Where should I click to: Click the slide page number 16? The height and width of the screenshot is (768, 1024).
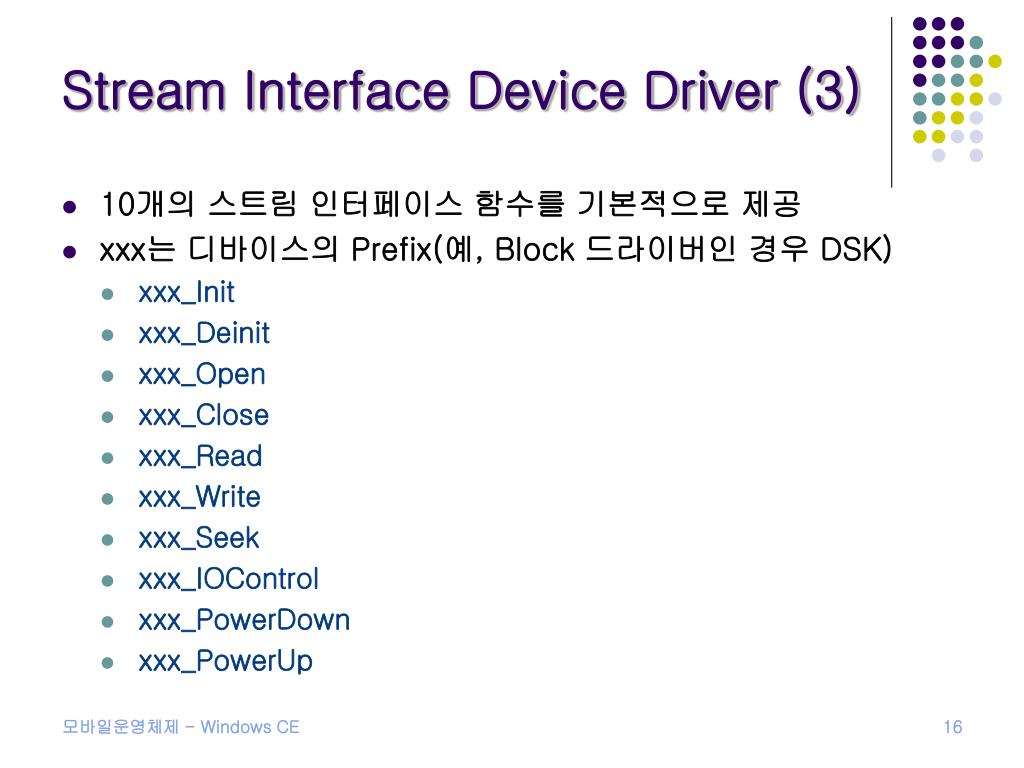point(953,727)
